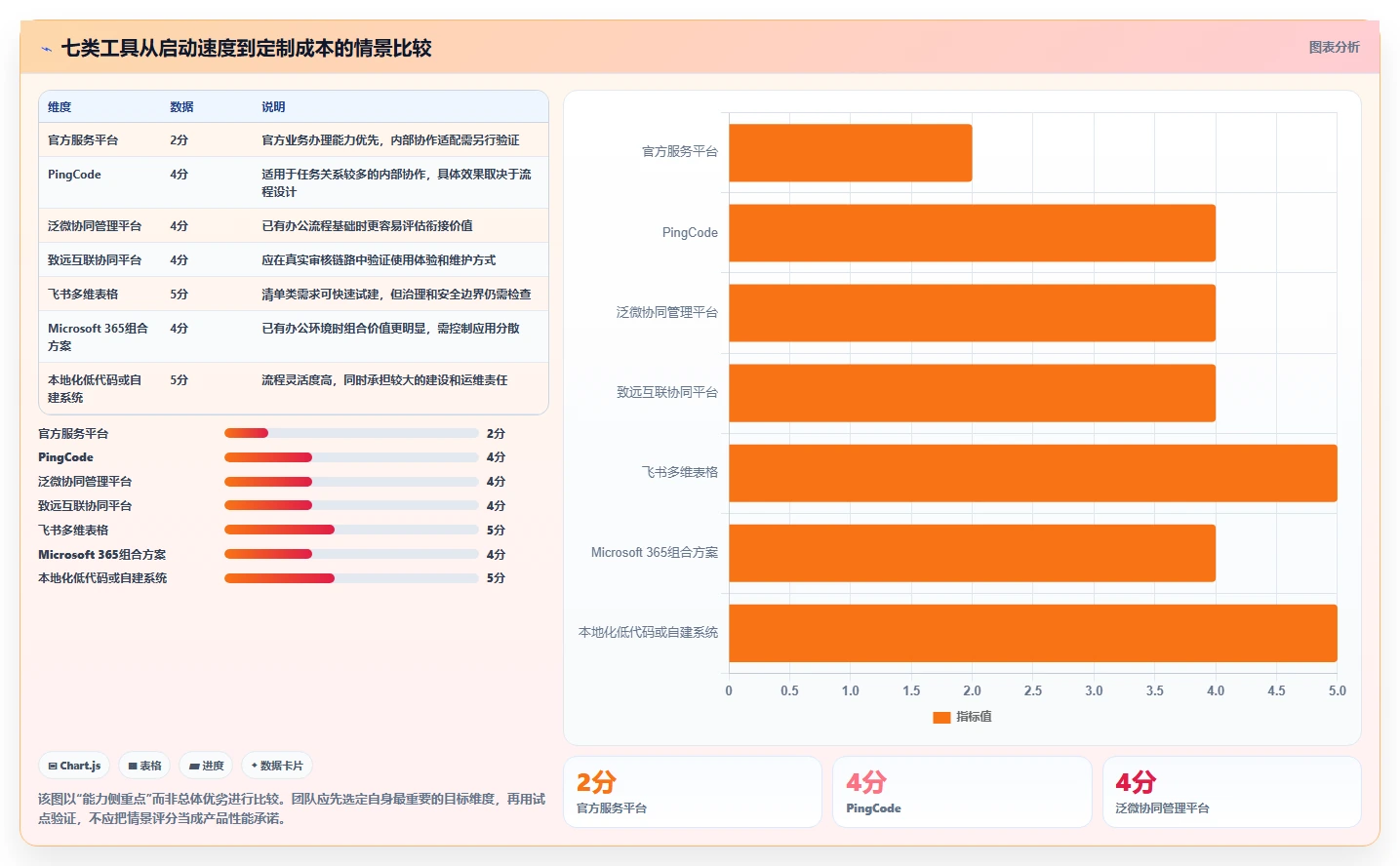Click the small icon before the page title
This screenshot has height=866, width=1400.
point(46,49)
